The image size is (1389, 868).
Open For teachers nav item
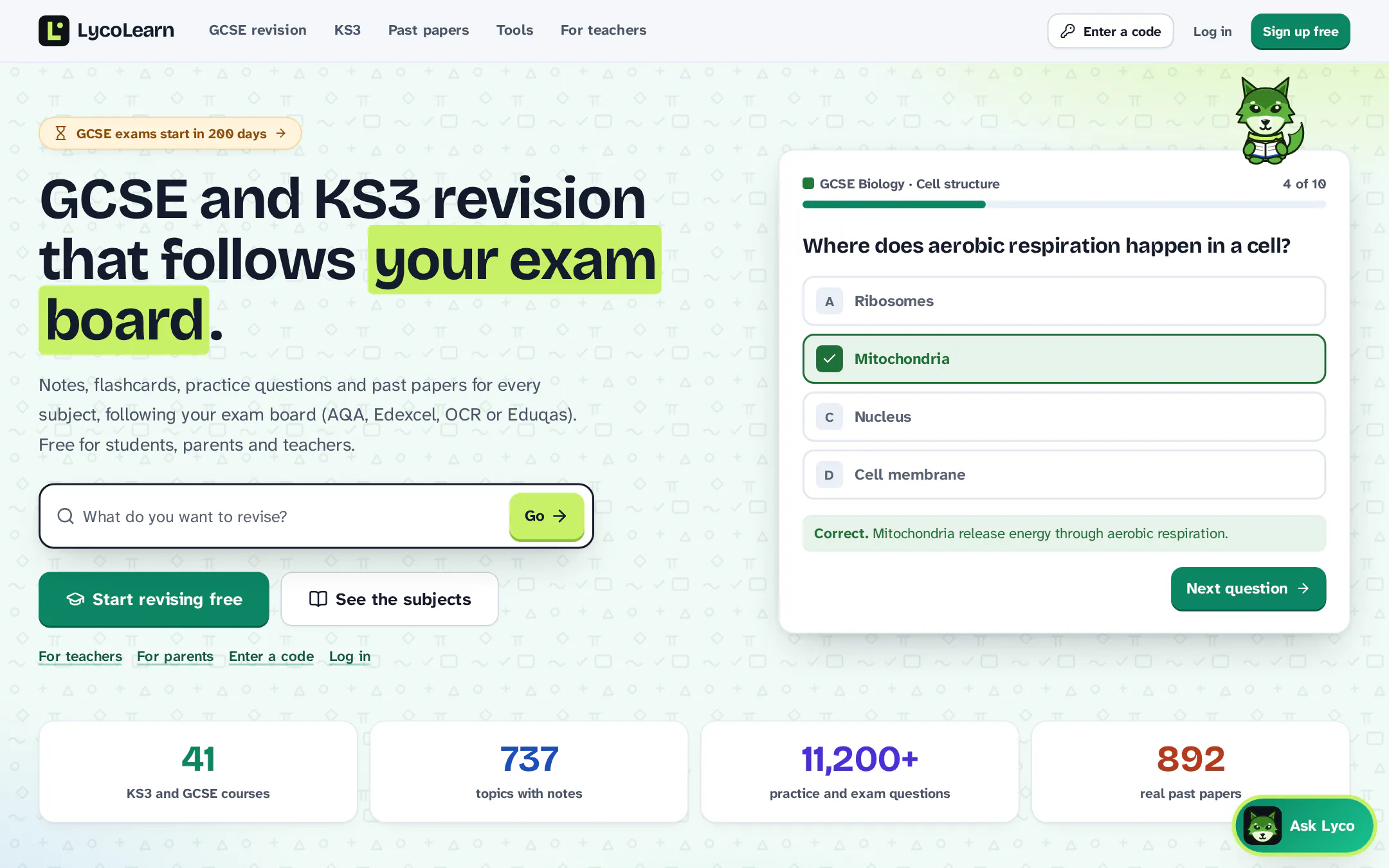click(604, 30)
